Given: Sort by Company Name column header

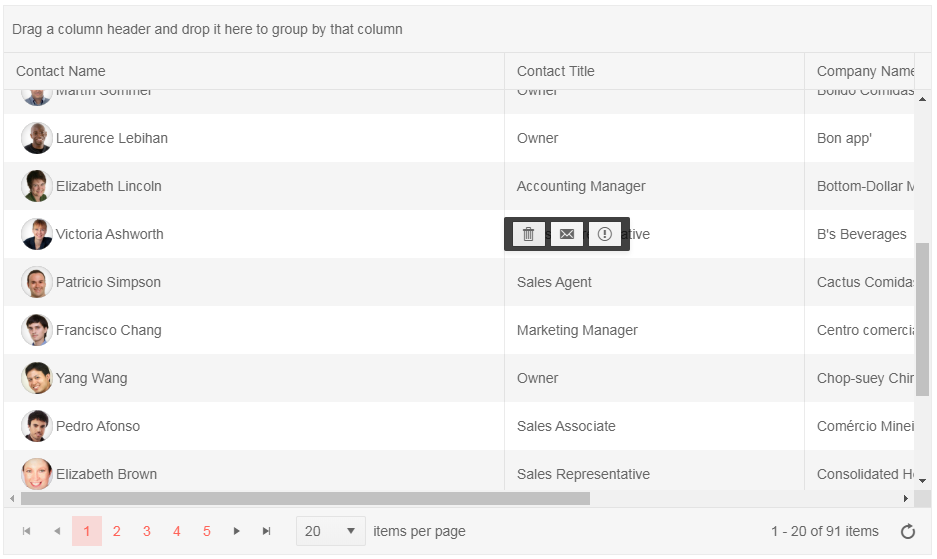Looking at the screenshot, I should coord(864,71).
